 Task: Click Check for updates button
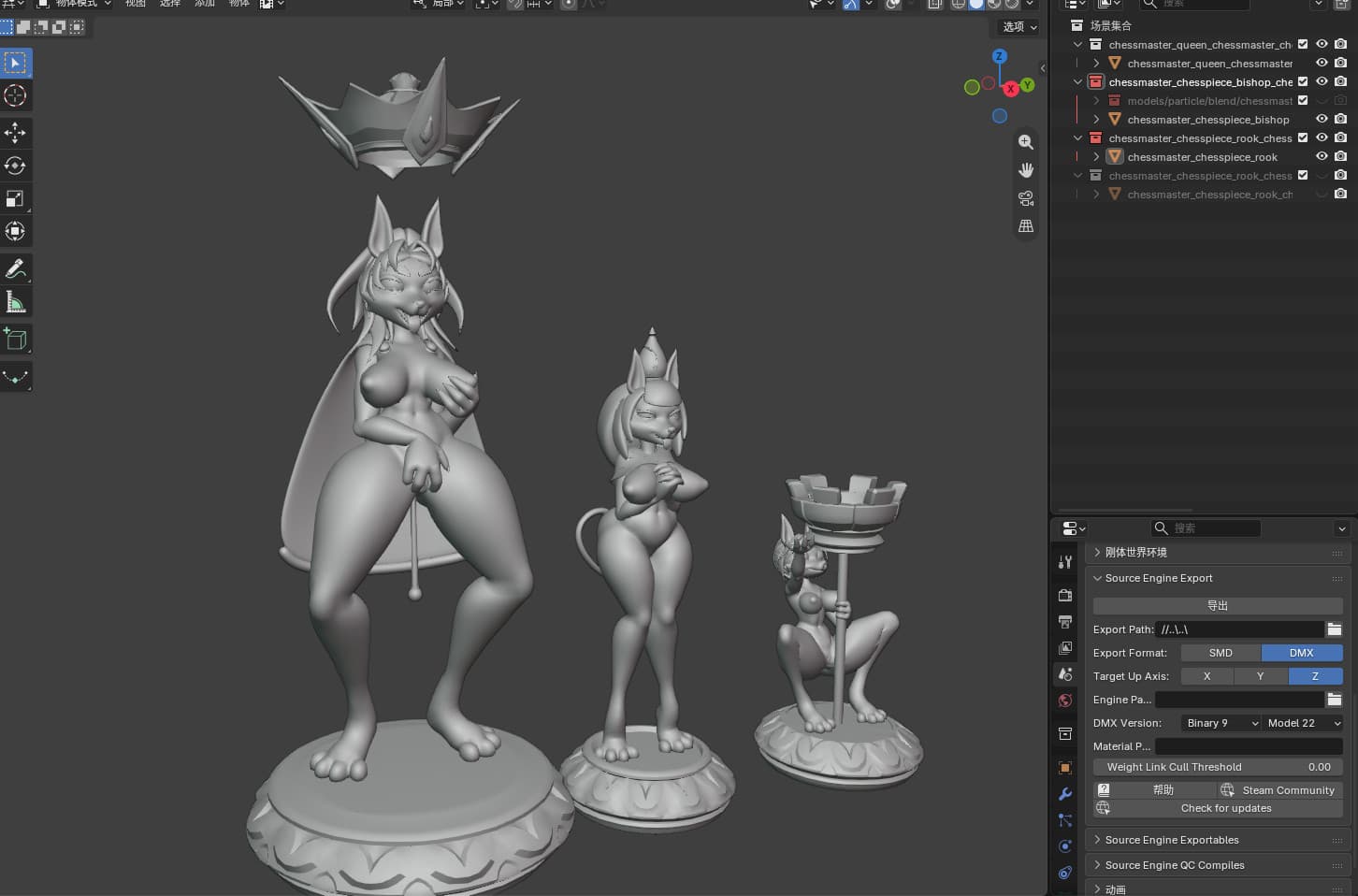(1218, 808)
